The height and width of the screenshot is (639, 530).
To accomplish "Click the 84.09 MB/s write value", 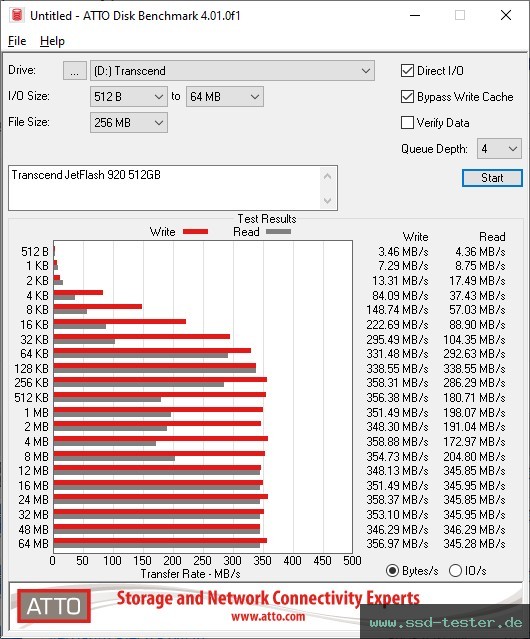I will pos(400,295).
